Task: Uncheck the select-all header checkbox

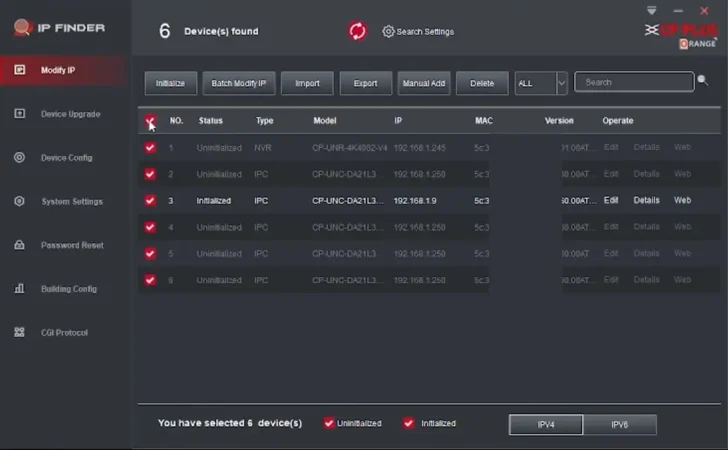Action: coord(150,121)
